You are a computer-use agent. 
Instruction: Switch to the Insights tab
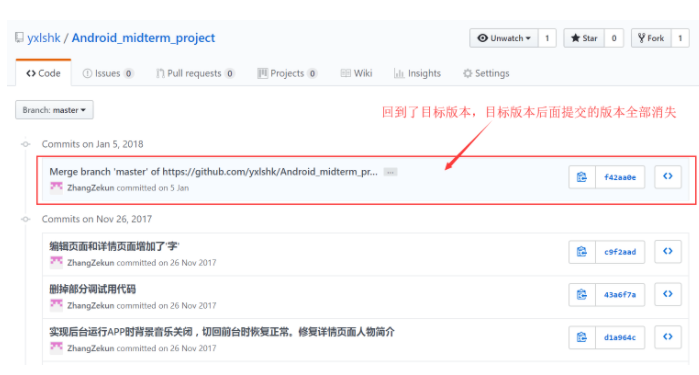417,73
